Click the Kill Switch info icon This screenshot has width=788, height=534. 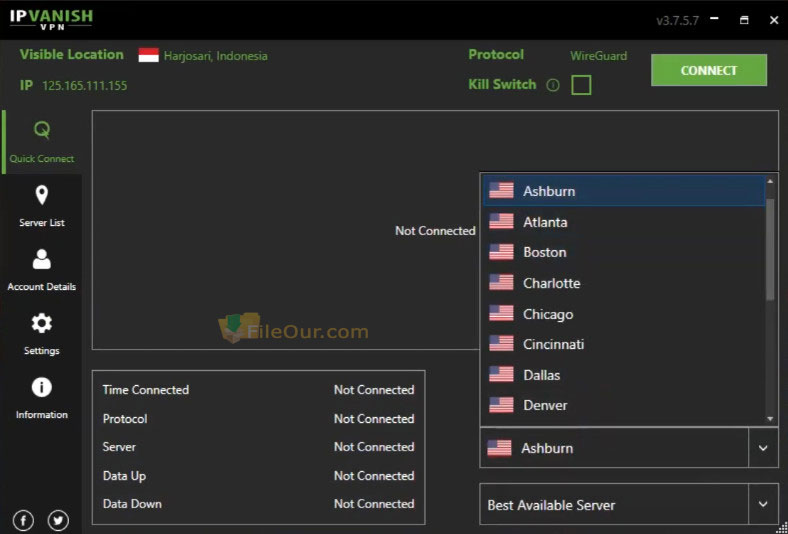pyautogui.click(x=553, y=85)
